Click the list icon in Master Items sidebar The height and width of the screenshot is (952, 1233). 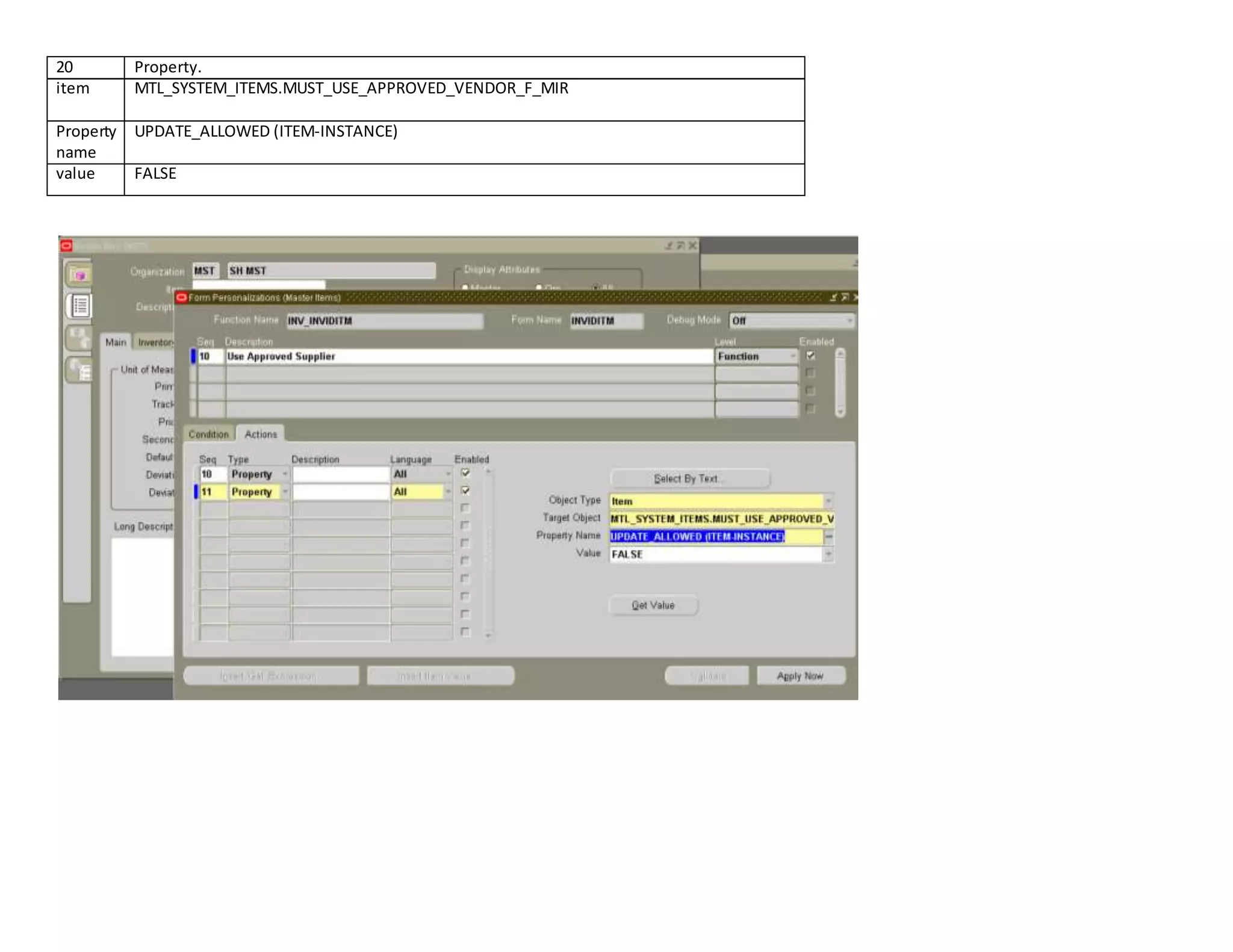[x=79, y=306]
